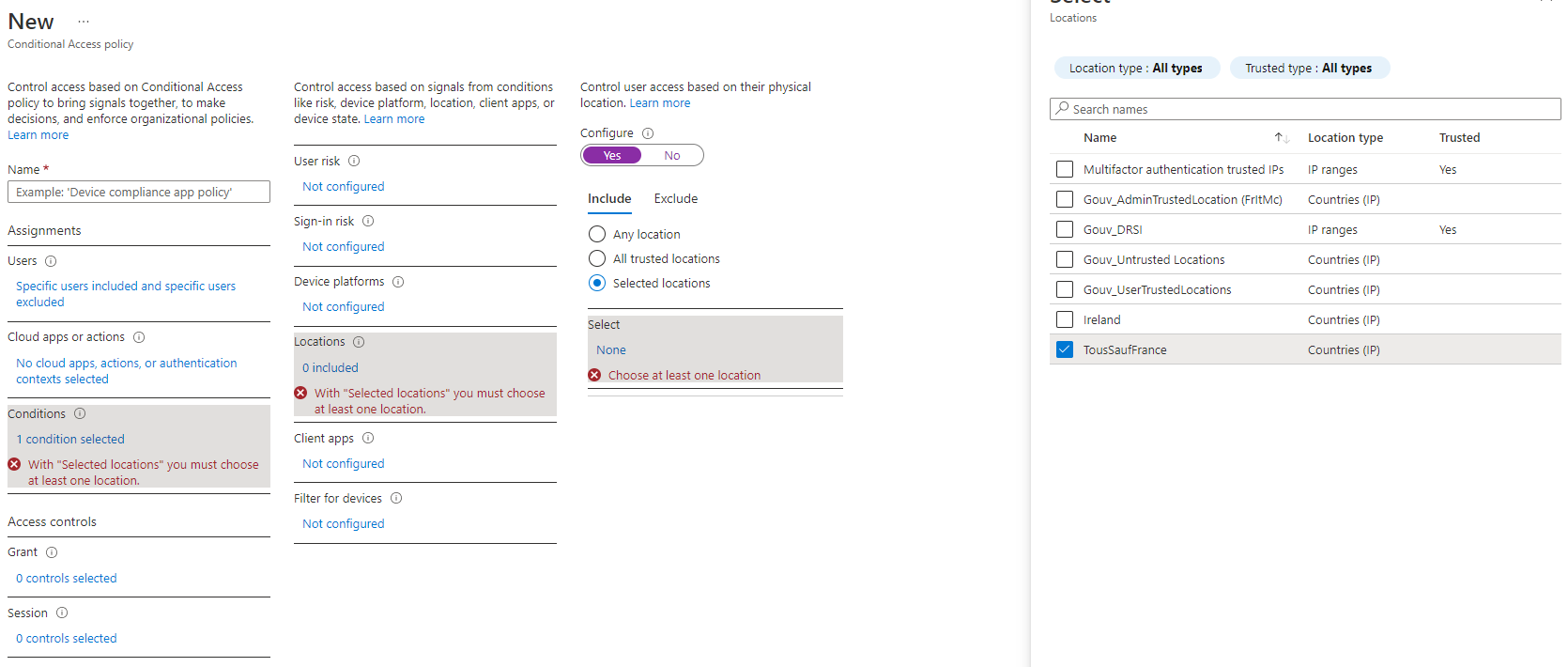Screen dimensions: 1568x667
Task: Click the info icon beside Filter for devices
Action: pos(396,498)
